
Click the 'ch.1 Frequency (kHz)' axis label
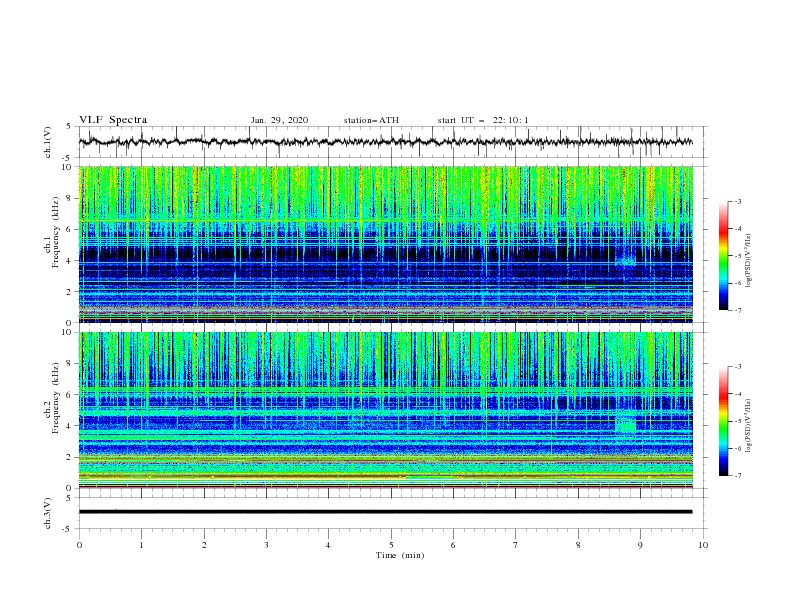[x=51, y=232]
